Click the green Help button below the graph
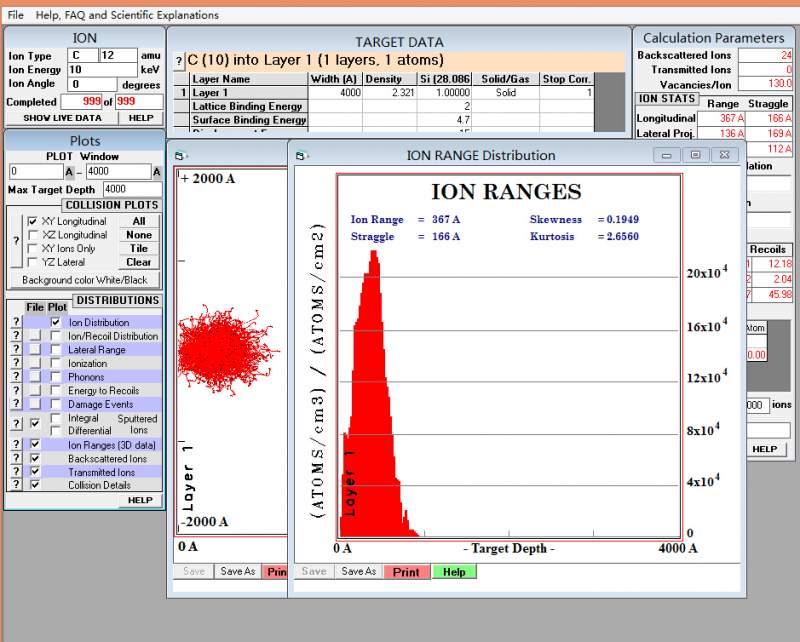 (x=454, y=572)
